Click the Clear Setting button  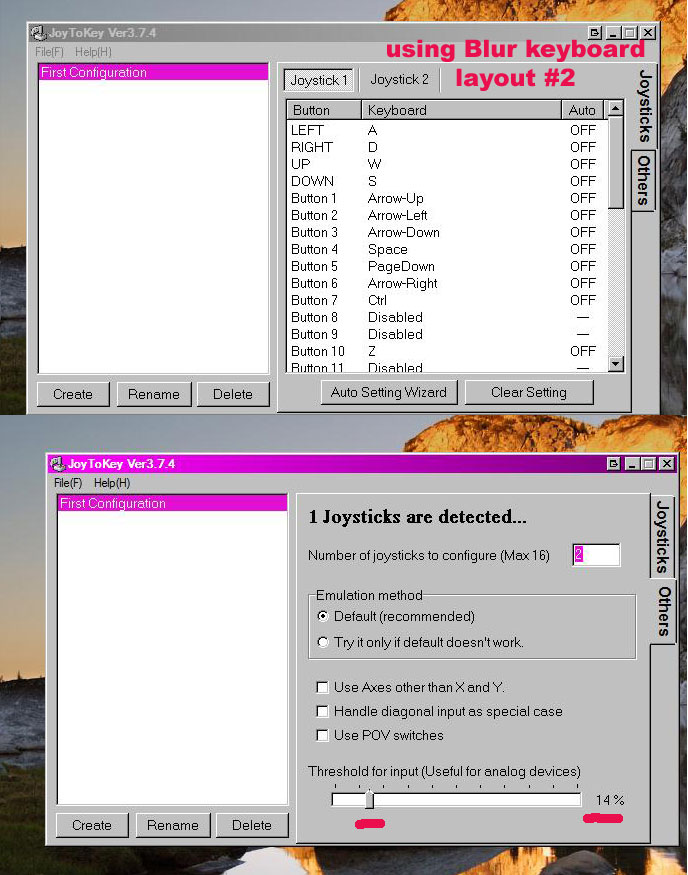(528, 392)
